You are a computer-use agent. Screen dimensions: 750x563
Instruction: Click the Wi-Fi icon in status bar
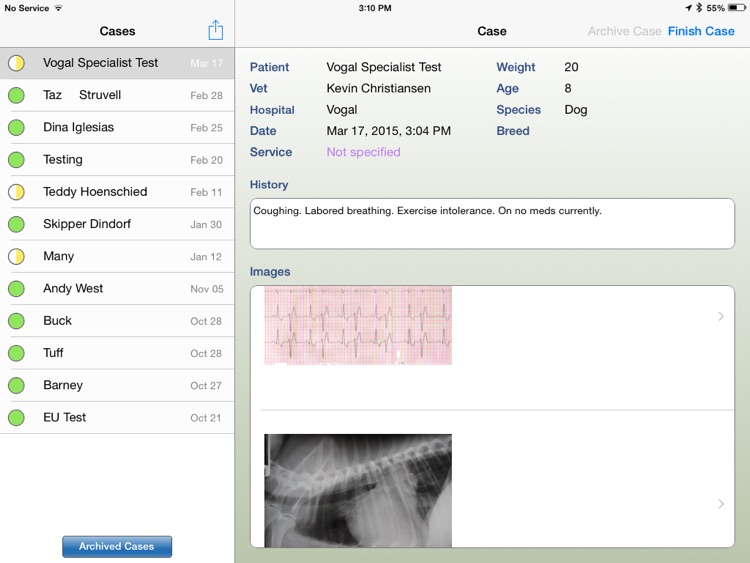pos(58,8)
